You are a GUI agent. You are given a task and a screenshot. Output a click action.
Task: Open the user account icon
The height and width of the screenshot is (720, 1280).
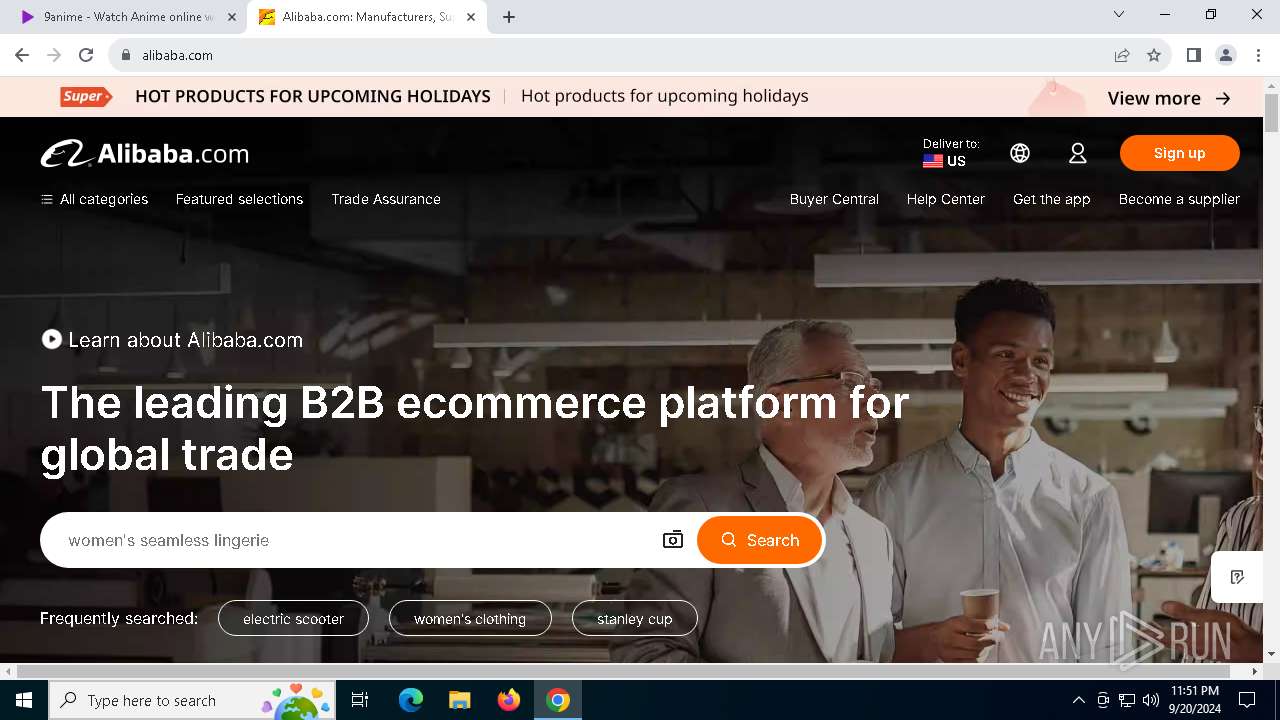point(1077,153)
